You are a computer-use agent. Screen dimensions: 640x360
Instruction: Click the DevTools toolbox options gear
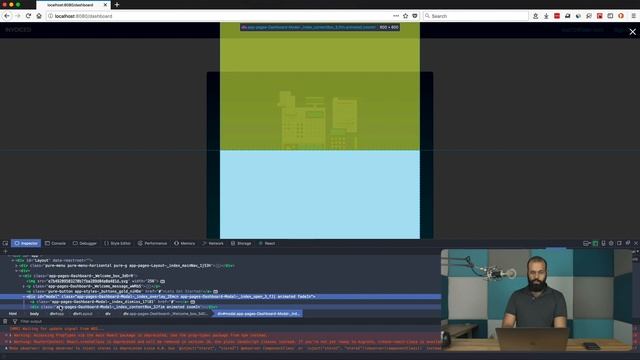(611, 243)
